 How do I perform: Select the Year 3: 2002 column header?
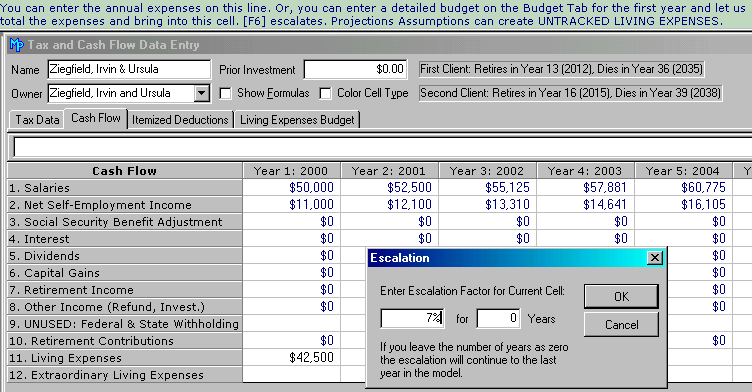tap(487, 171)
